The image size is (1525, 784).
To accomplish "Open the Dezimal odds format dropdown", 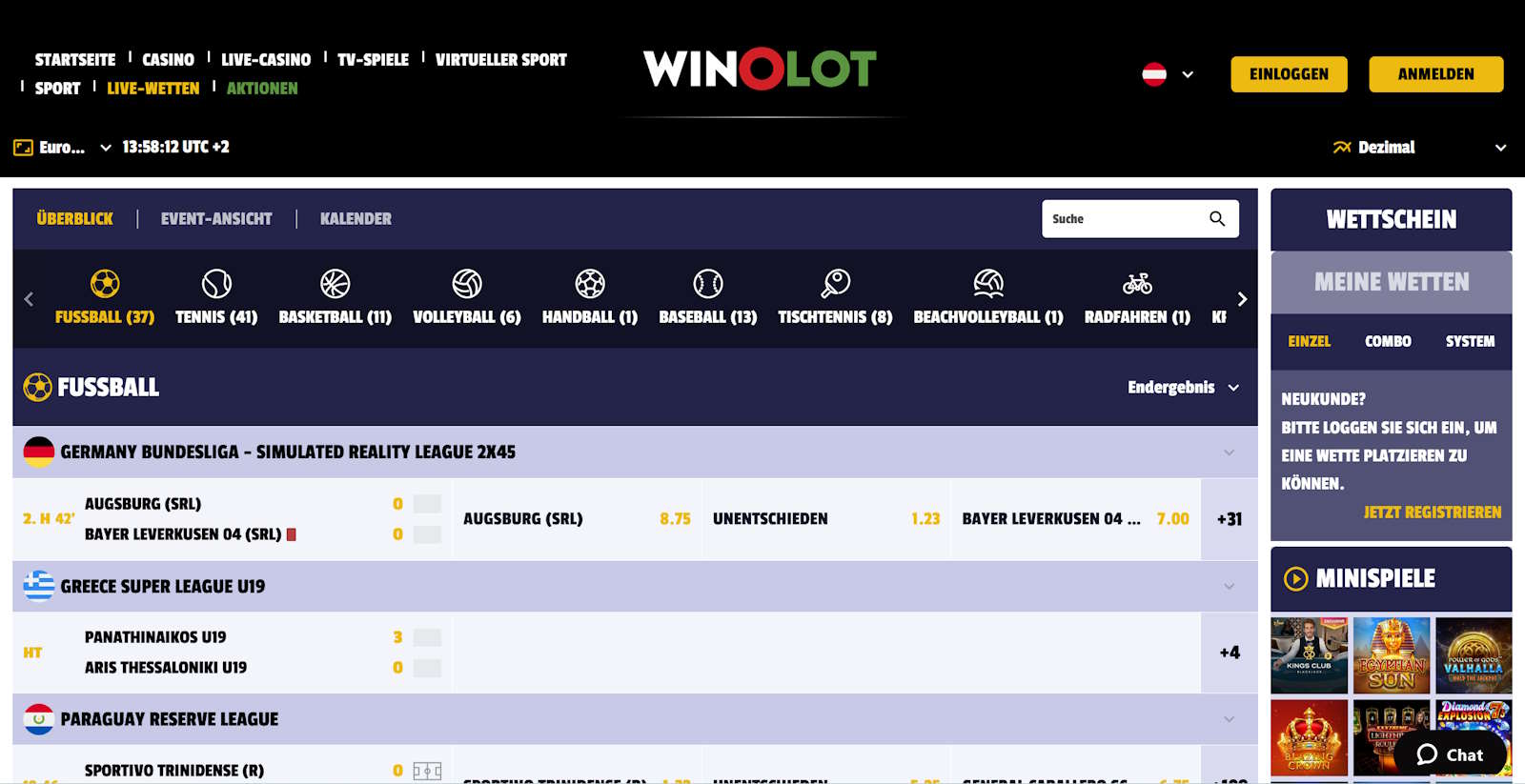I will click(1500, 148).
